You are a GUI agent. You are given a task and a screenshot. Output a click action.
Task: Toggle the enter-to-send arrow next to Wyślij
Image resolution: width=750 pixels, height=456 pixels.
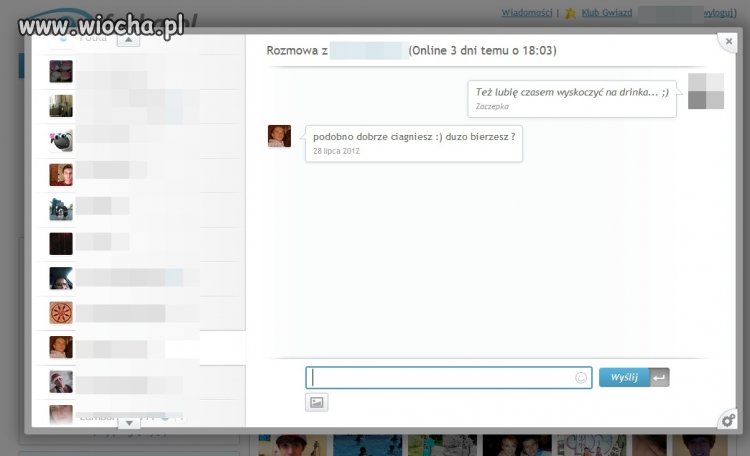pos(659,378)
